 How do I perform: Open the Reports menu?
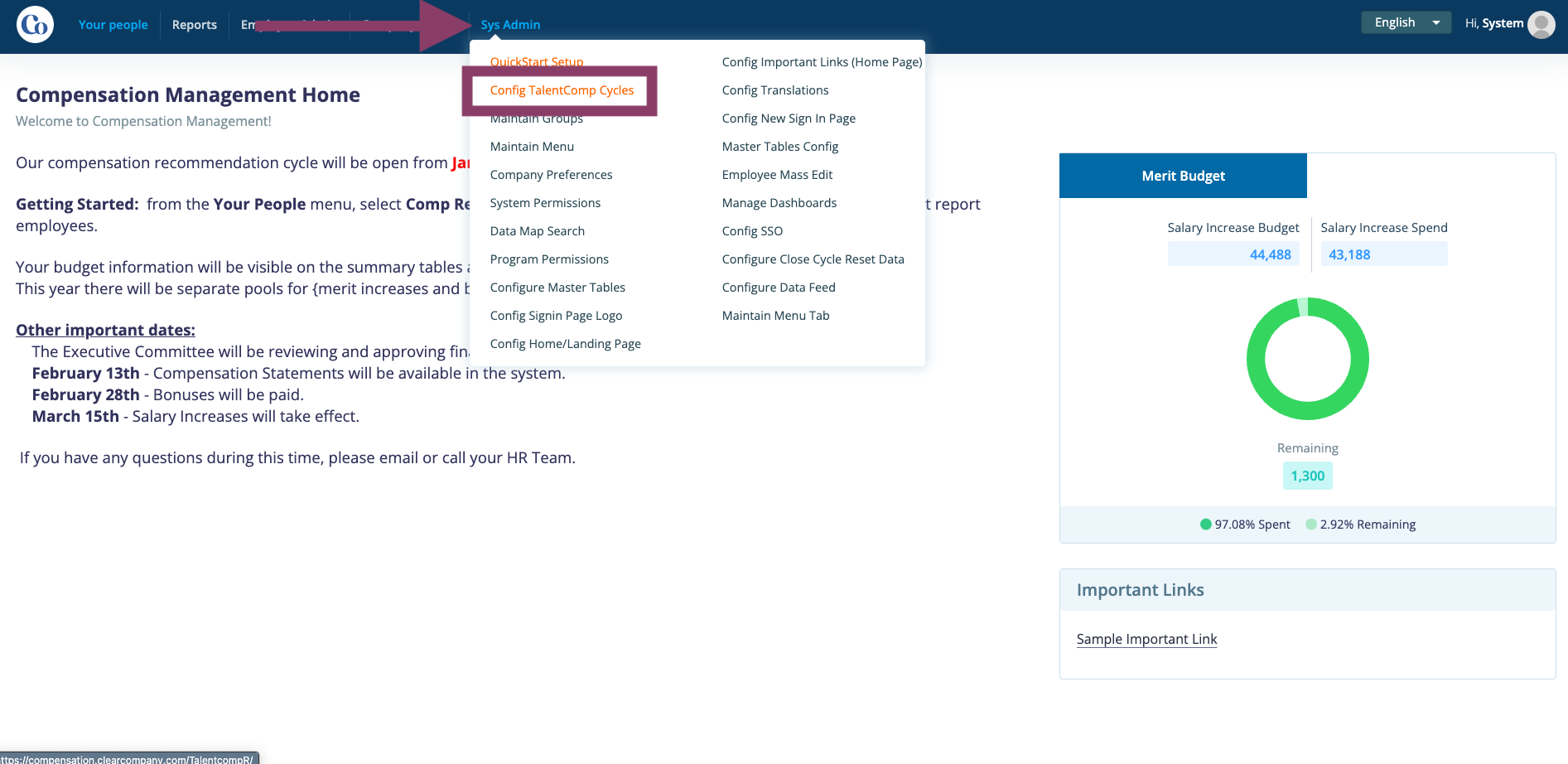click(195, 25)
